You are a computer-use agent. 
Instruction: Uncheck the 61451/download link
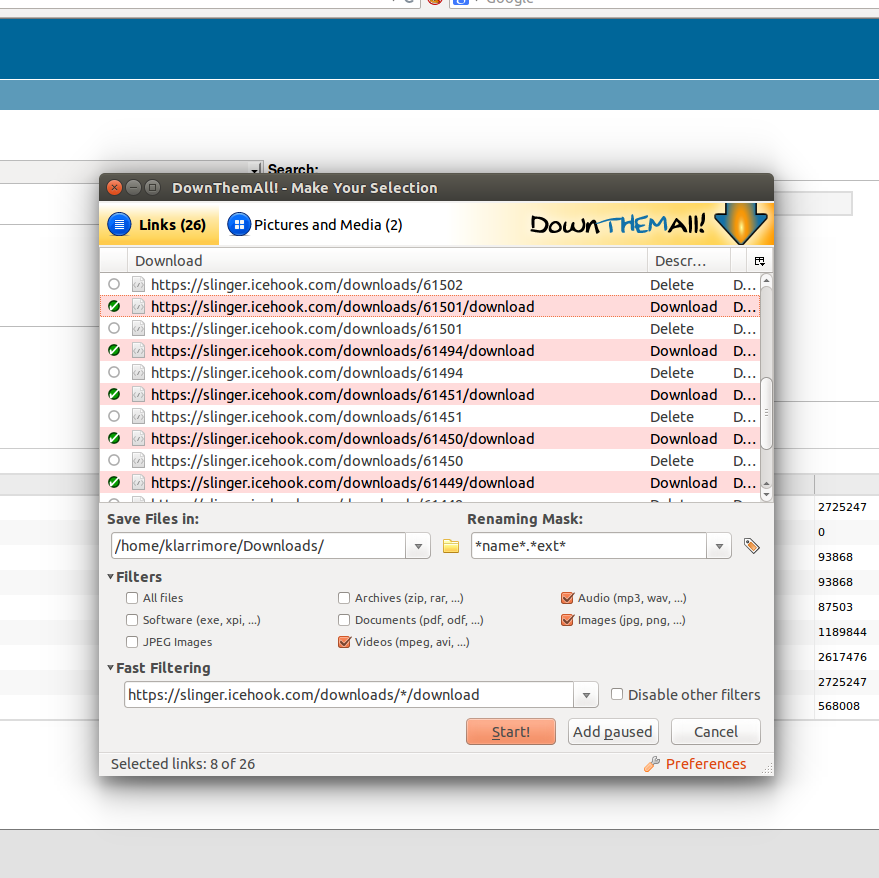(x=114, y=394)
